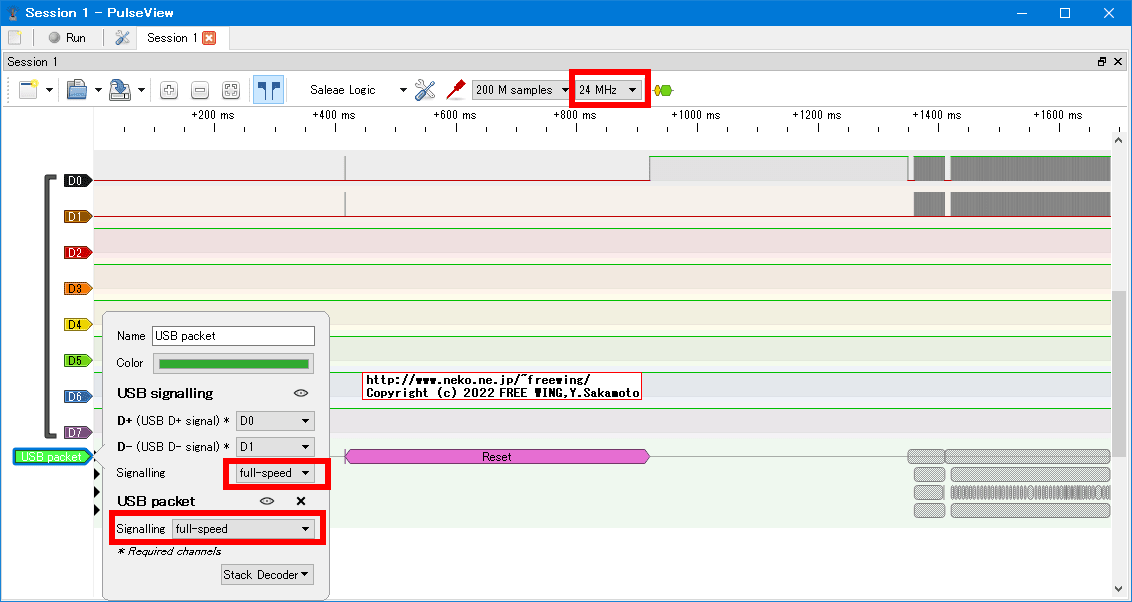This screenshot has height=602, width=1132.
Task: Click the open file folder icon
Action: [x=77, y=90]
